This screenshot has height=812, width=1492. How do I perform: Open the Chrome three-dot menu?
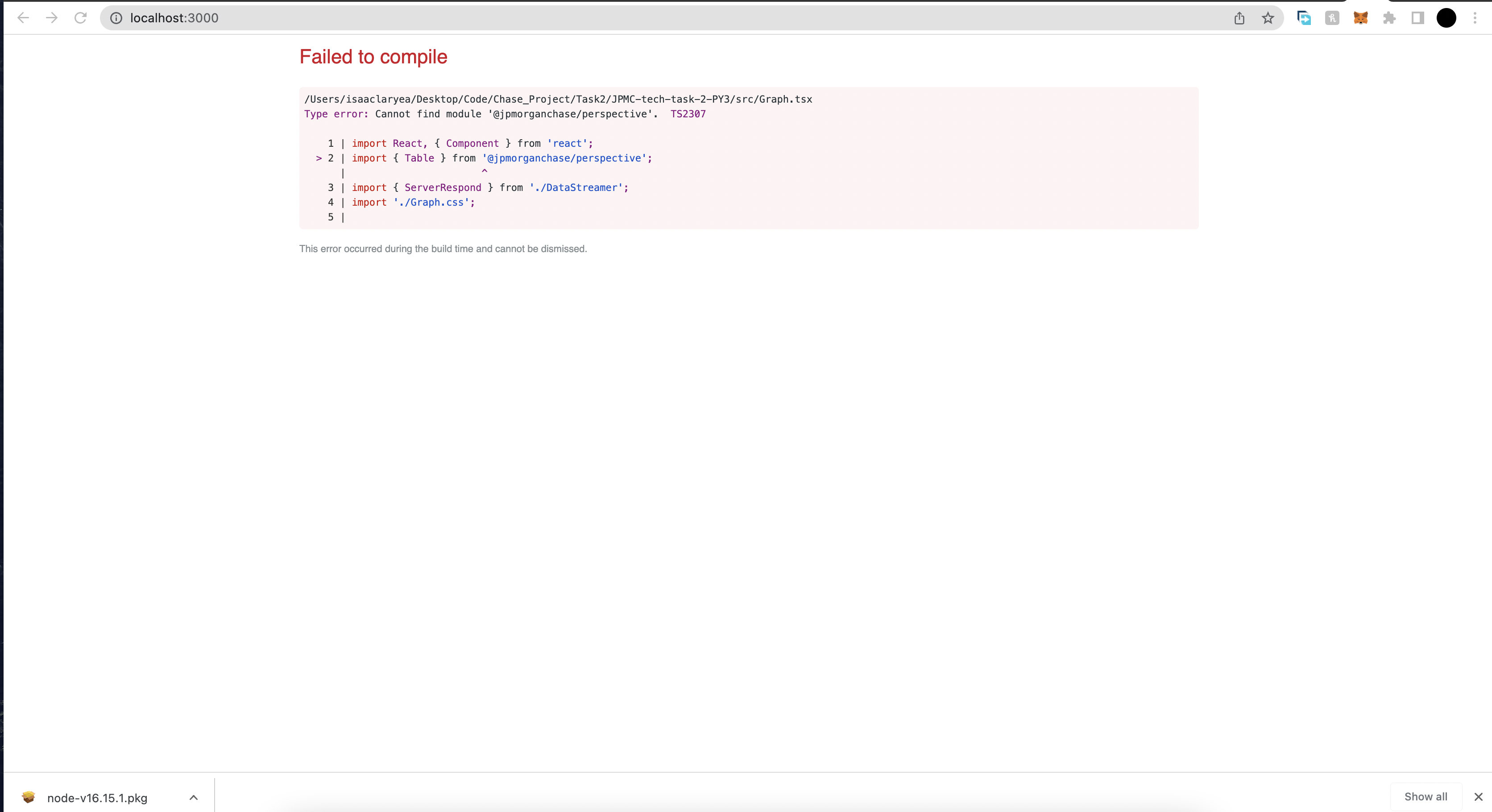(x=1475, y=18)
